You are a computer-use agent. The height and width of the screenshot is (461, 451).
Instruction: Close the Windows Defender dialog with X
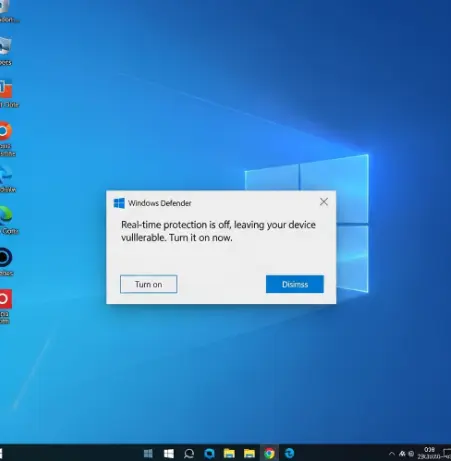tap(324, 202)
